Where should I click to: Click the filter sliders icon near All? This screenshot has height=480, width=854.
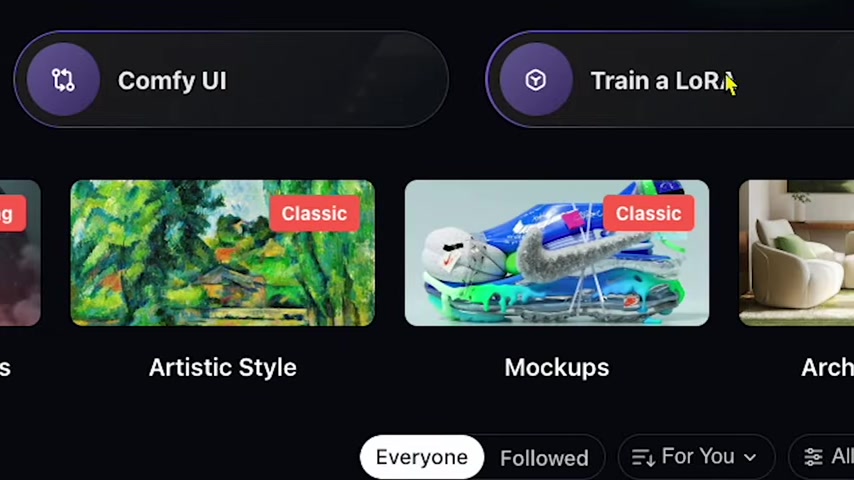coord(813,457)
